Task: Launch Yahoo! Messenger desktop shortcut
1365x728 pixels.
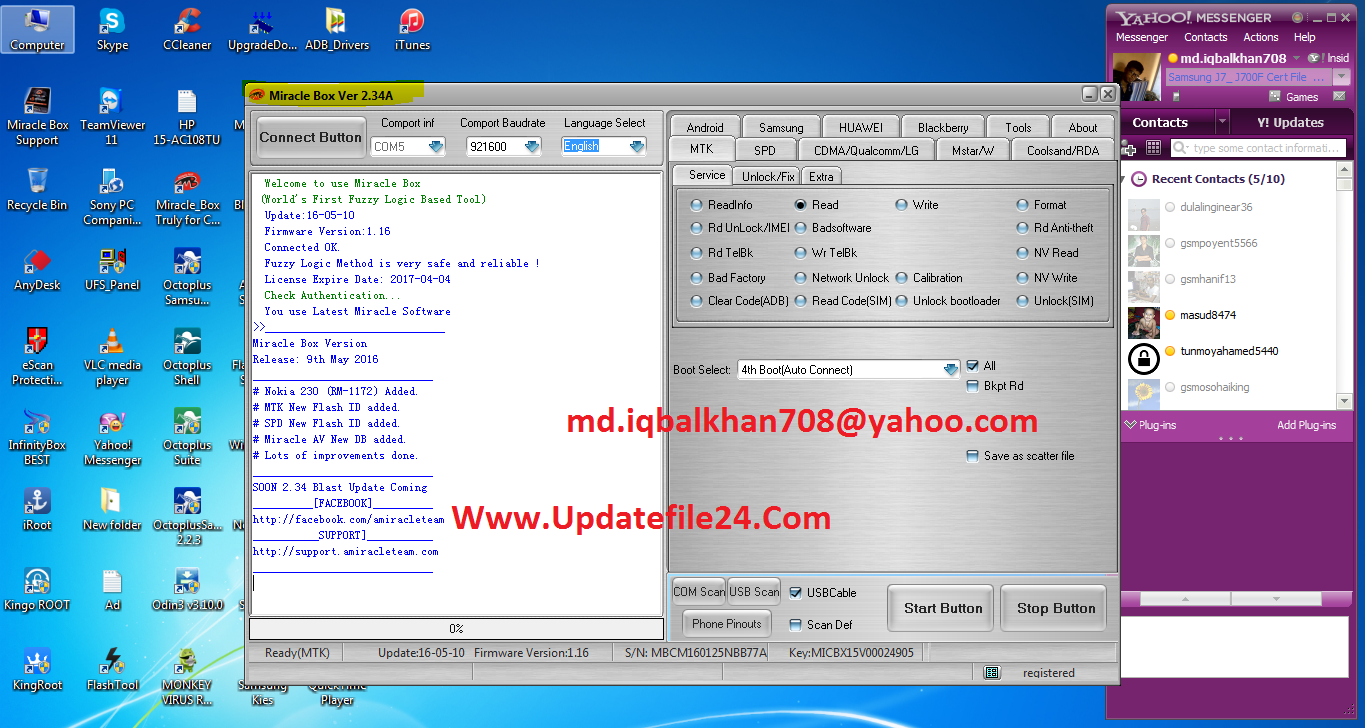Action: click(x=112, y=437)
